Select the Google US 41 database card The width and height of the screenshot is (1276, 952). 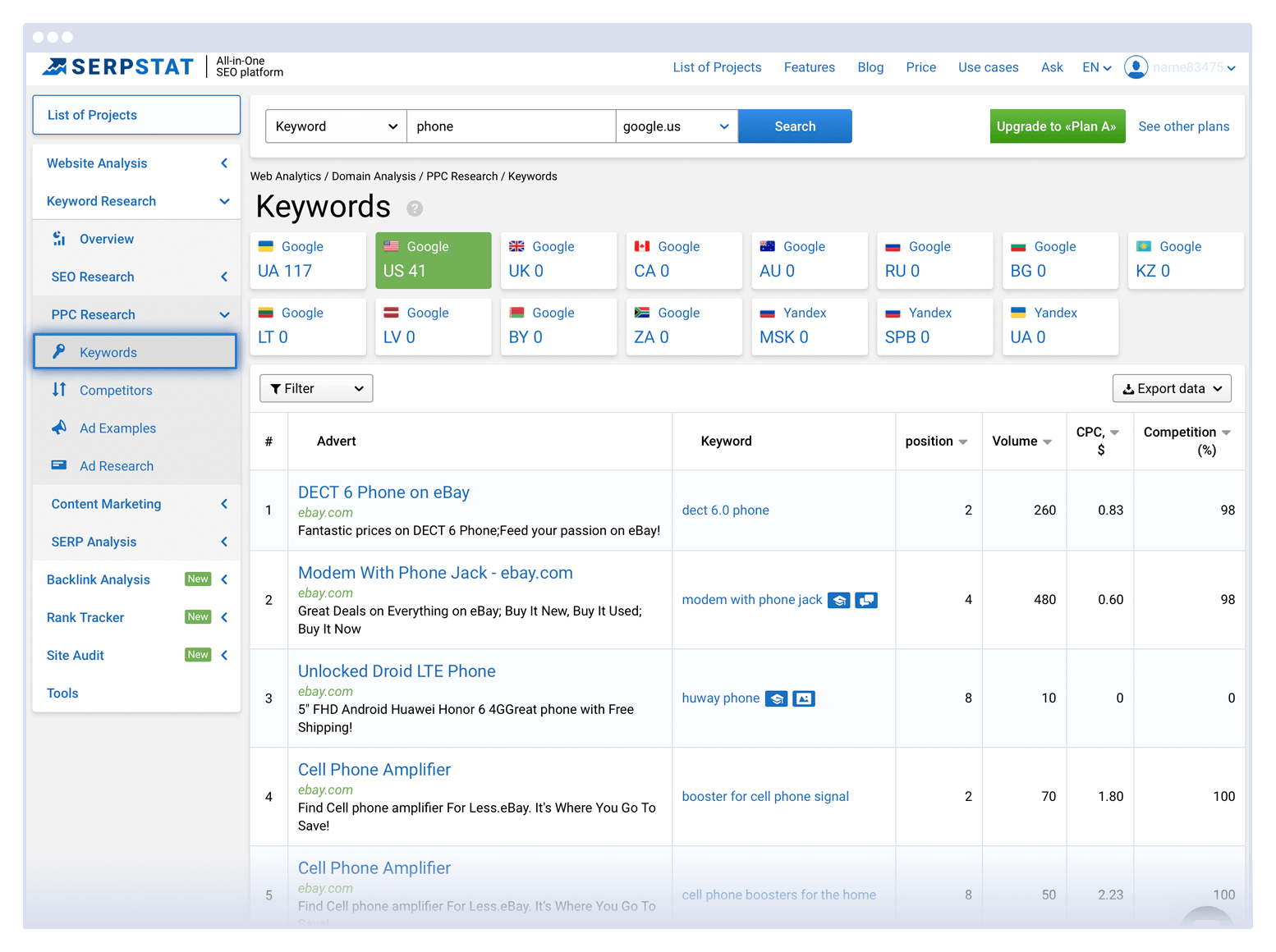click(x=434, y=260)
